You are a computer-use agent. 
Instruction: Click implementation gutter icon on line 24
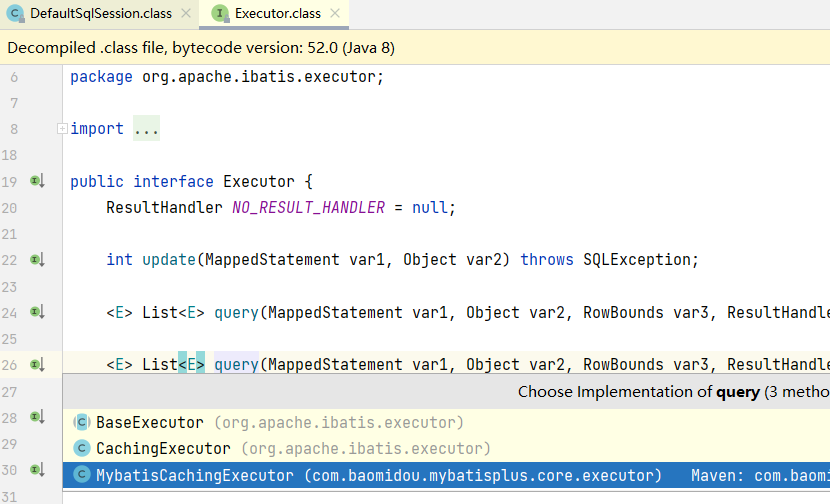click(x=37, y=313)
